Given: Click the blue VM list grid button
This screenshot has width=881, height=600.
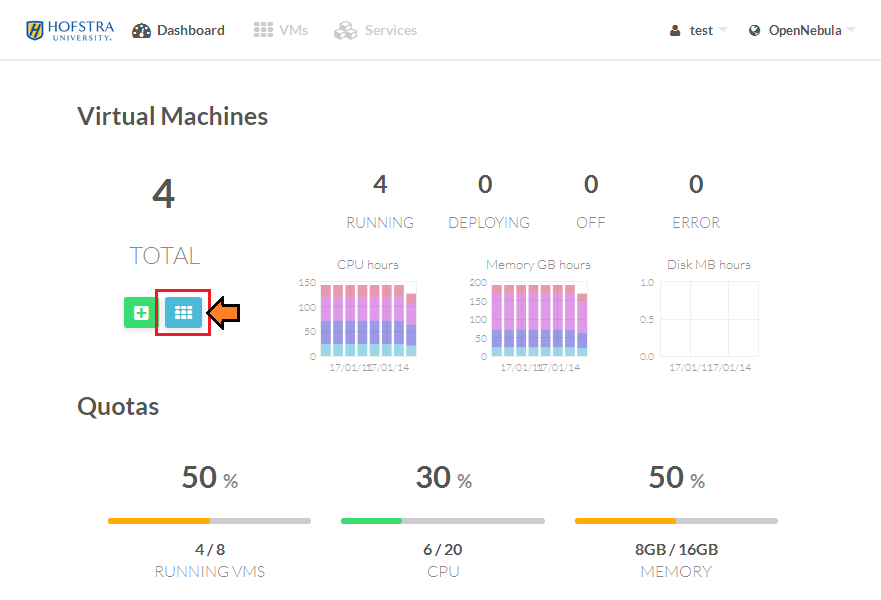Looking at the screenshot, I should pos(183,313).
